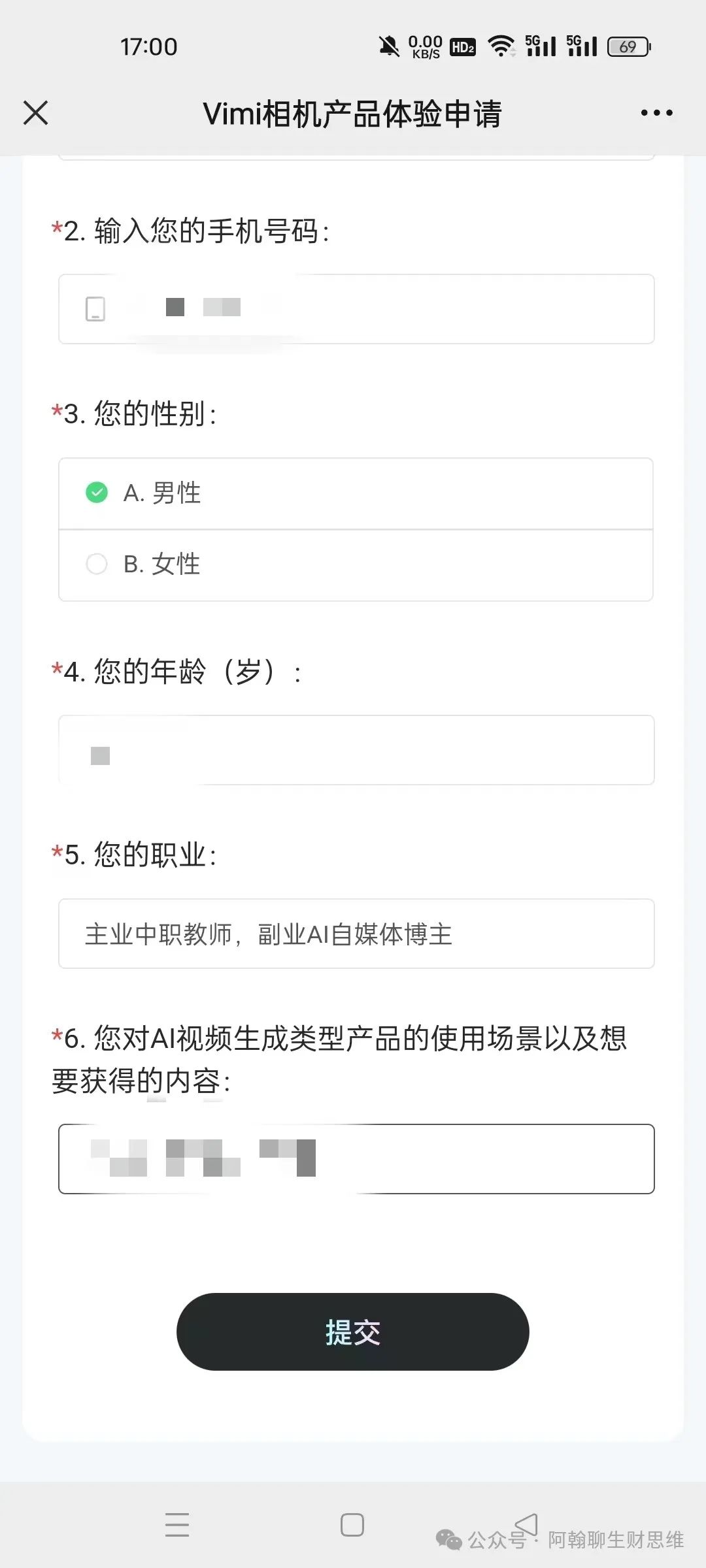Select gender option B. 女性
This screenshot has height=1568, width=706.
tap(356, 565)
